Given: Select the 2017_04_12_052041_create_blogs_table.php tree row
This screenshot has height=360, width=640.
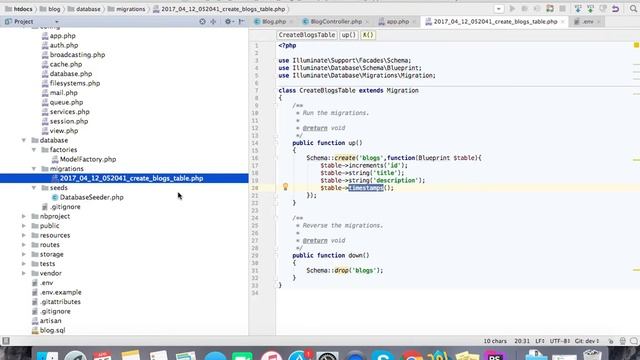Looking at the screenshot, I should tap(124, 178).
